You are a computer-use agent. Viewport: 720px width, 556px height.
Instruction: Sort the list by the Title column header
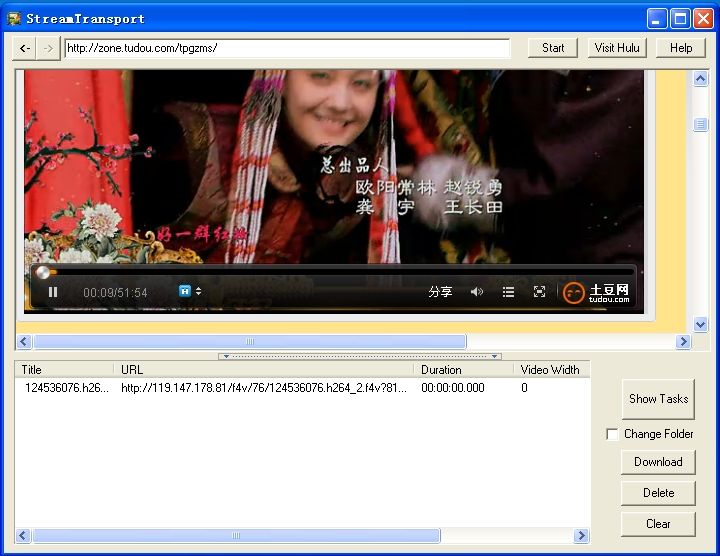coord(64,370)
